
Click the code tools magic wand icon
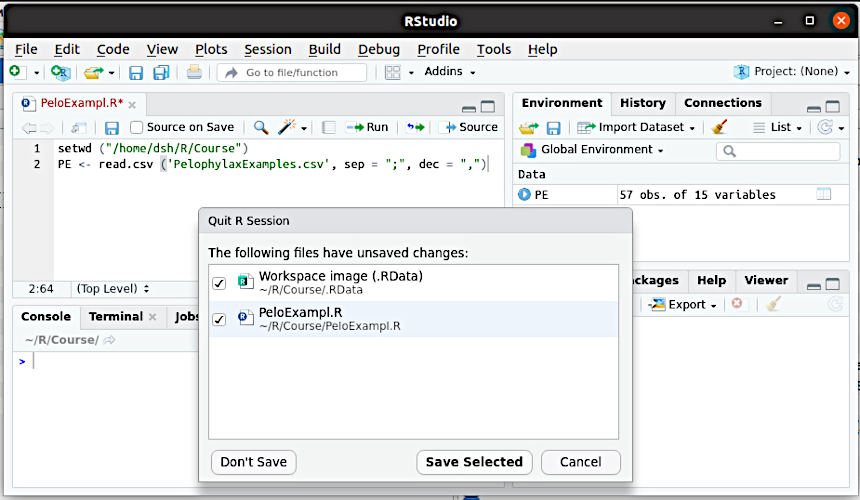286,127
